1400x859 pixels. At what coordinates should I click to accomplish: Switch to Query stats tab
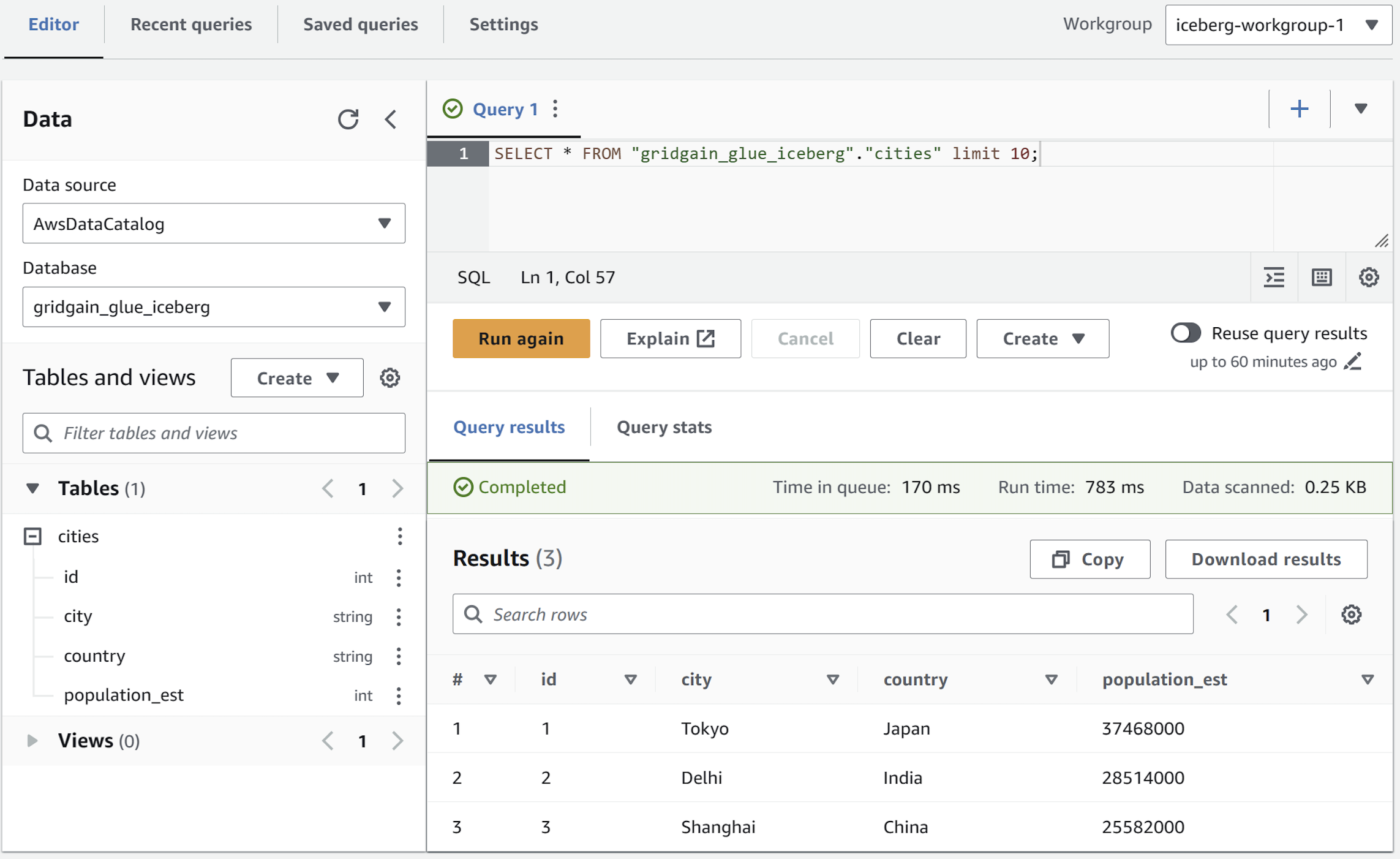[x=663, y=427]
